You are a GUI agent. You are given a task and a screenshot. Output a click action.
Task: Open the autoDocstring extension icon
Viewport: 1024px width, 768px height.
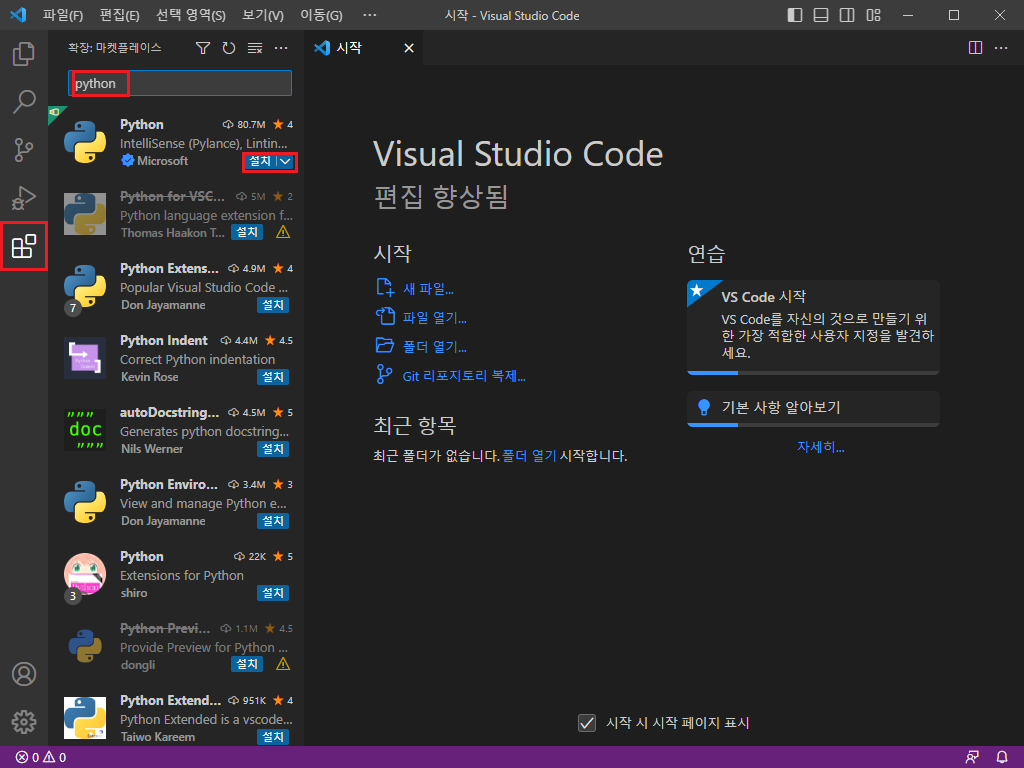pyautogui.click(x=85, y=430)
